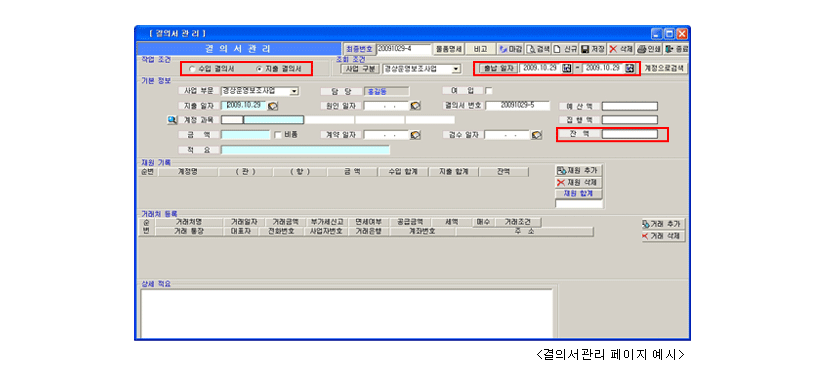825x384 pixels.
Task: Click the 담당 field showing 홍길동
Action: coord(387,91)
